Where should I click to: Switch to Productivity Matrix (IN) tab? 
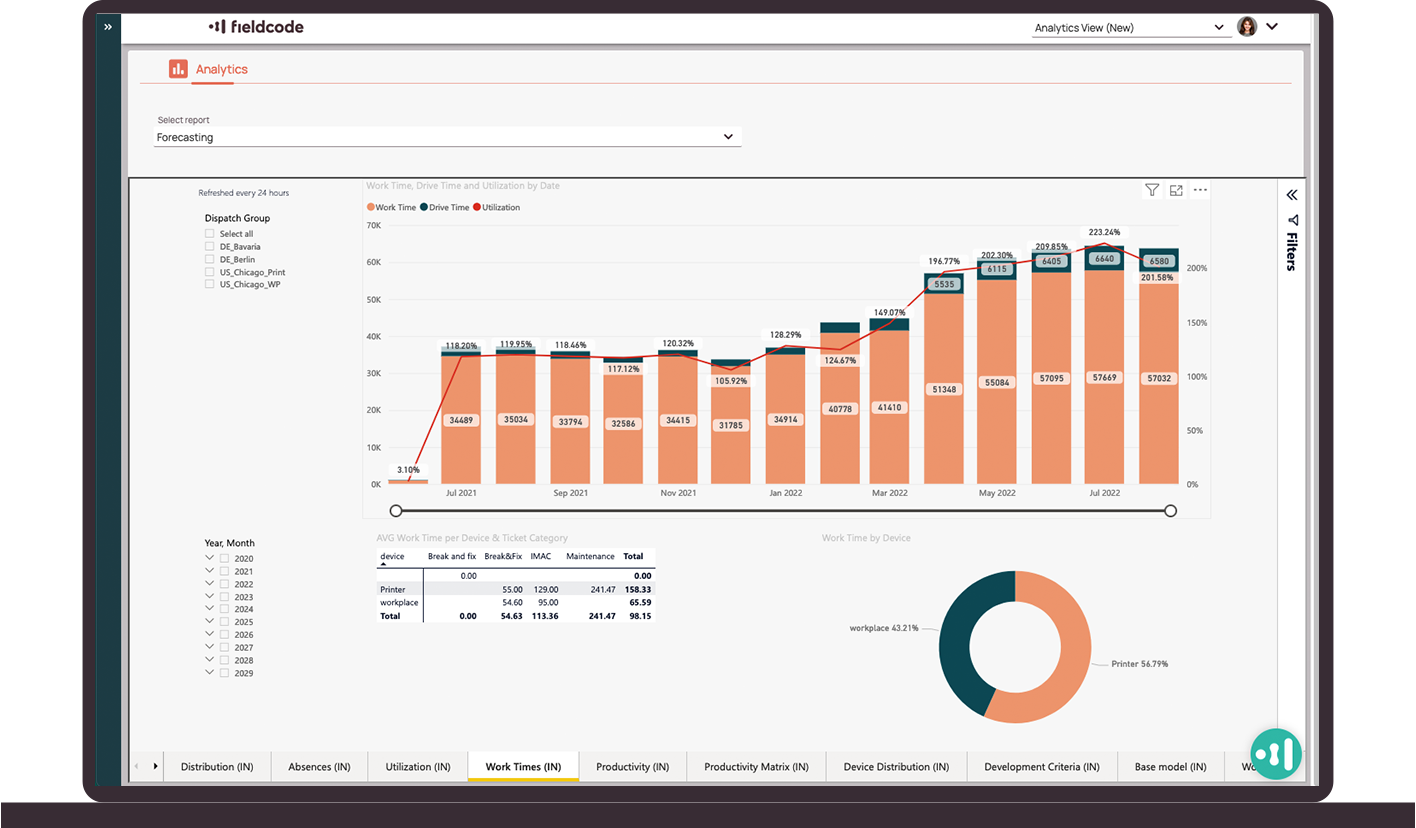[x=757, y=767]
